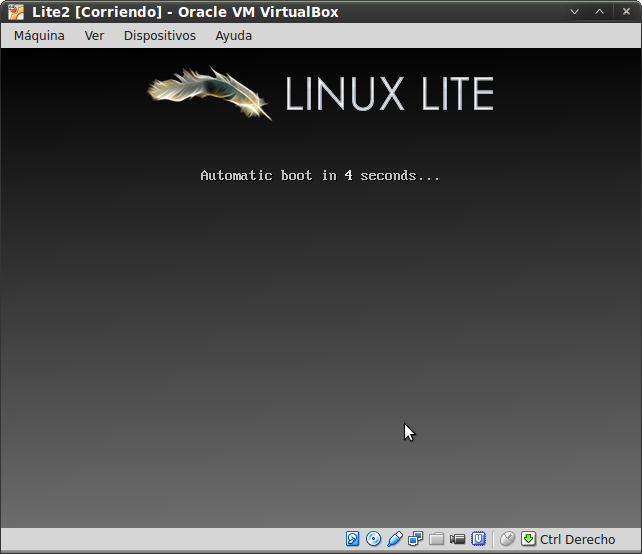Click the optical disc drive status icon
This screenshot has height=554, width=642.
pos(374,539)
